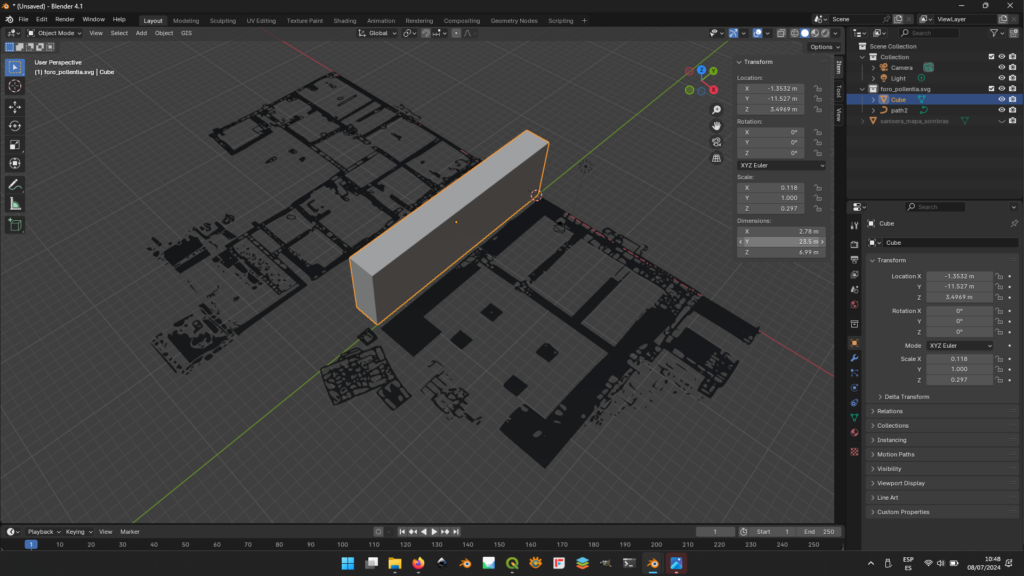The width and height of the screenshot is (1024, 576).
Task: Switch to the Sculpting workspace tab
Action: coord(222,20)
